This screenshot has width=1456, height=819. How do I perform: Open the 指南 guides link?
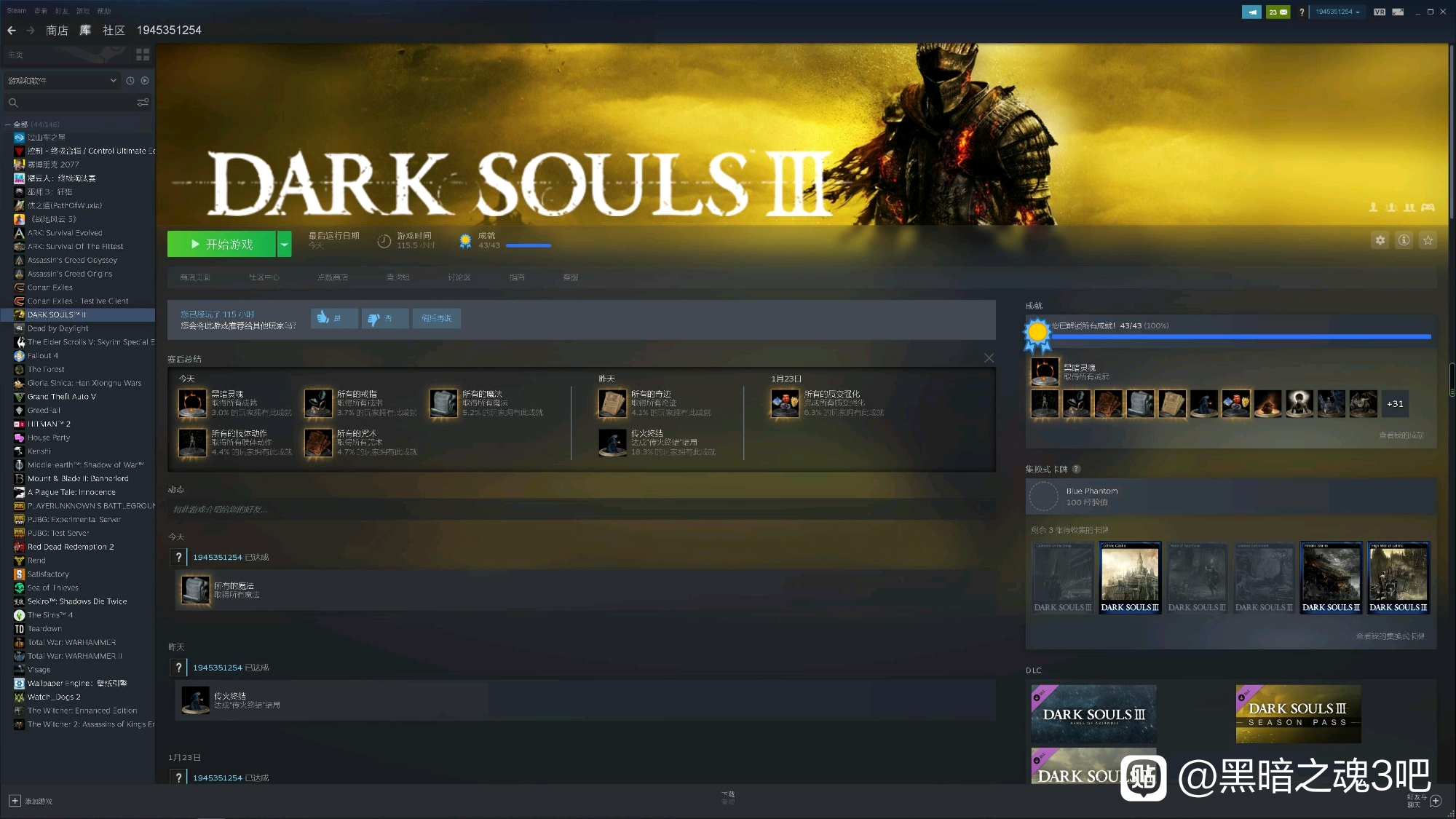(x=517, y=277)
